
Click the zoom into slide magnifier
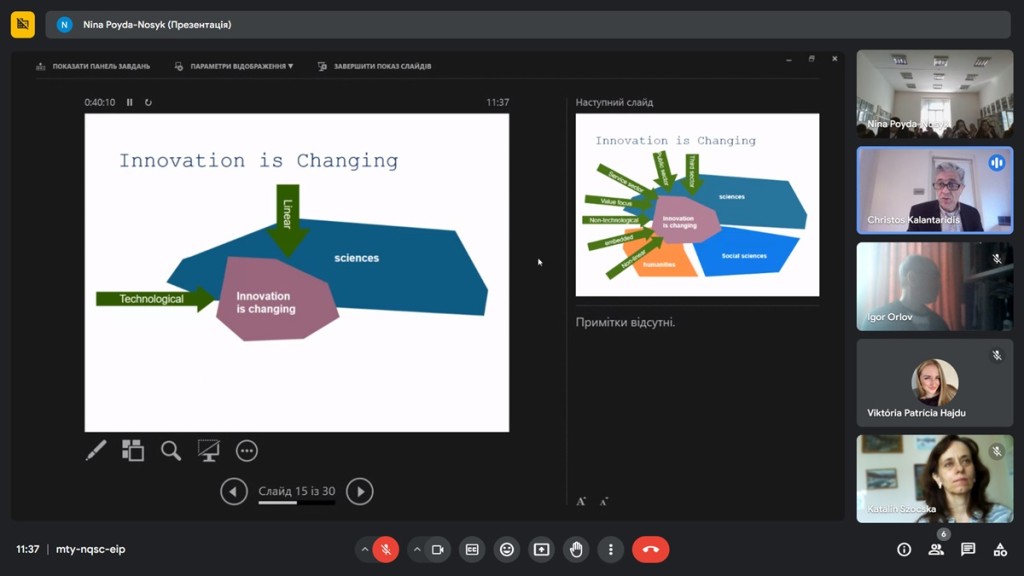pos(171,451)
